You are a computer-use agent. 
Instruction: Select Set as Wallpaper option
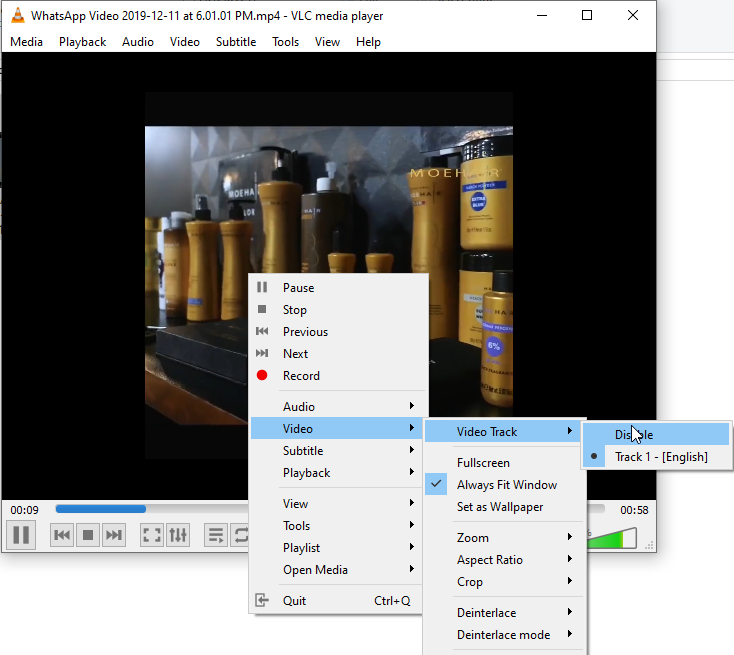500,507
